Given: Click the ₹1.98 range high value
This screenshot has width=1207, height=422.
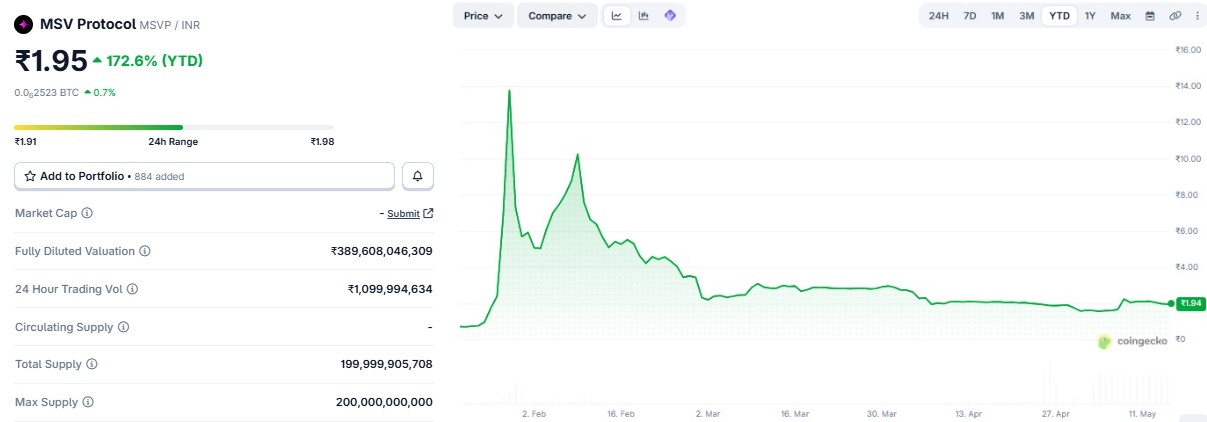Looking at the screenshot, I should coord(322,142).
